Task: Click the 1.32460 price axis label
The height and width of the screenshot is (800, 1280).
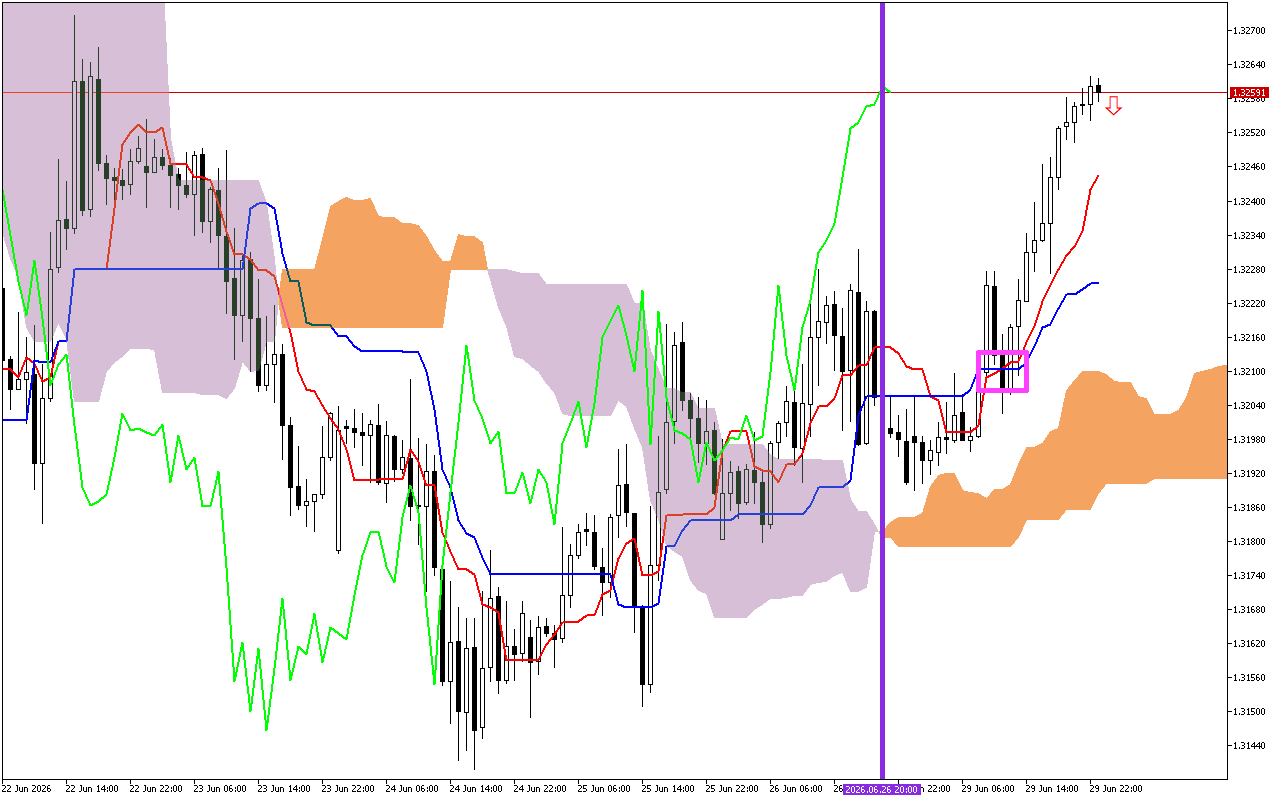Action: coord(1248,167)
